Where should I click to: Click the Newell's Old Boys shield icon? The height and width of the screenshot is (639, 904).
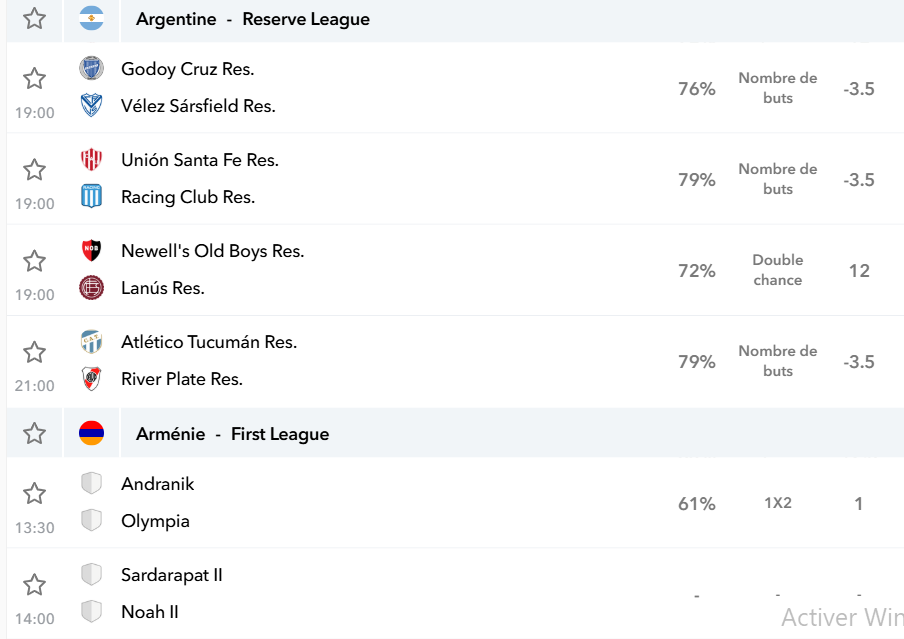tap(91, 251)
